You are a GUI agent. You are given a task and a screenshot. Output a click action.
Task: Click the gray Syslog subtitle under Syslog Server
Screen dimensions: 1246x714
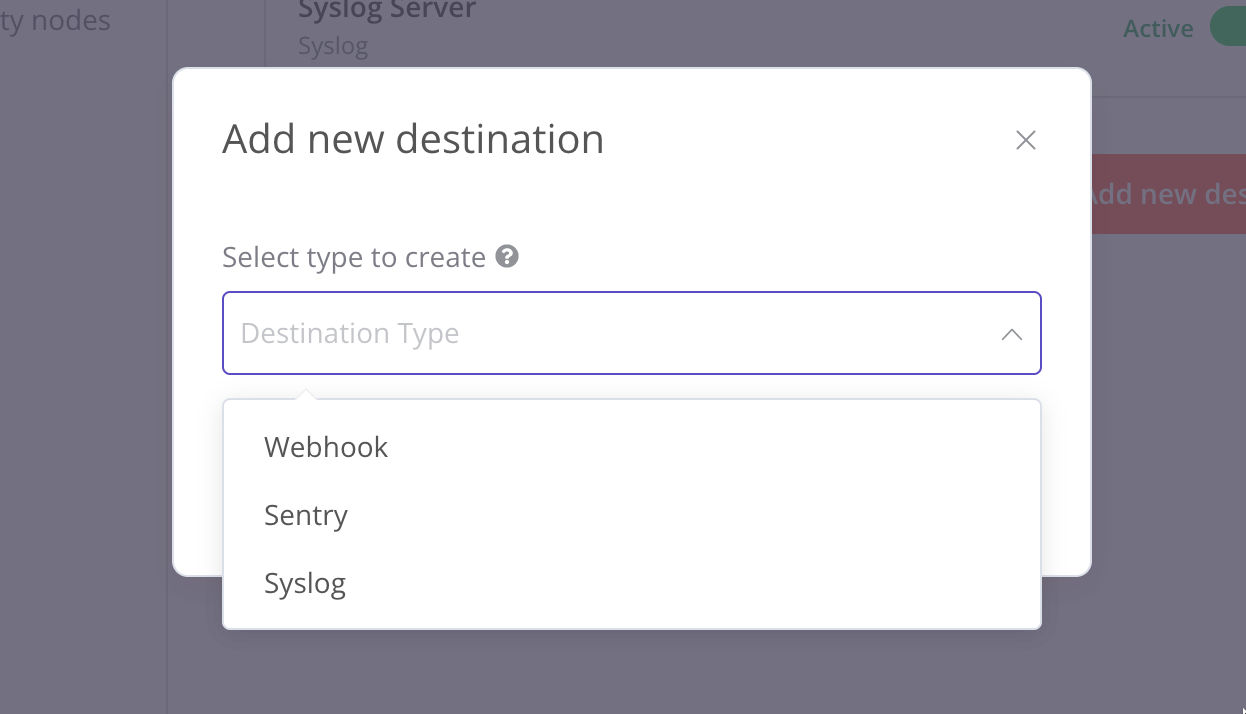pos(333,46)
